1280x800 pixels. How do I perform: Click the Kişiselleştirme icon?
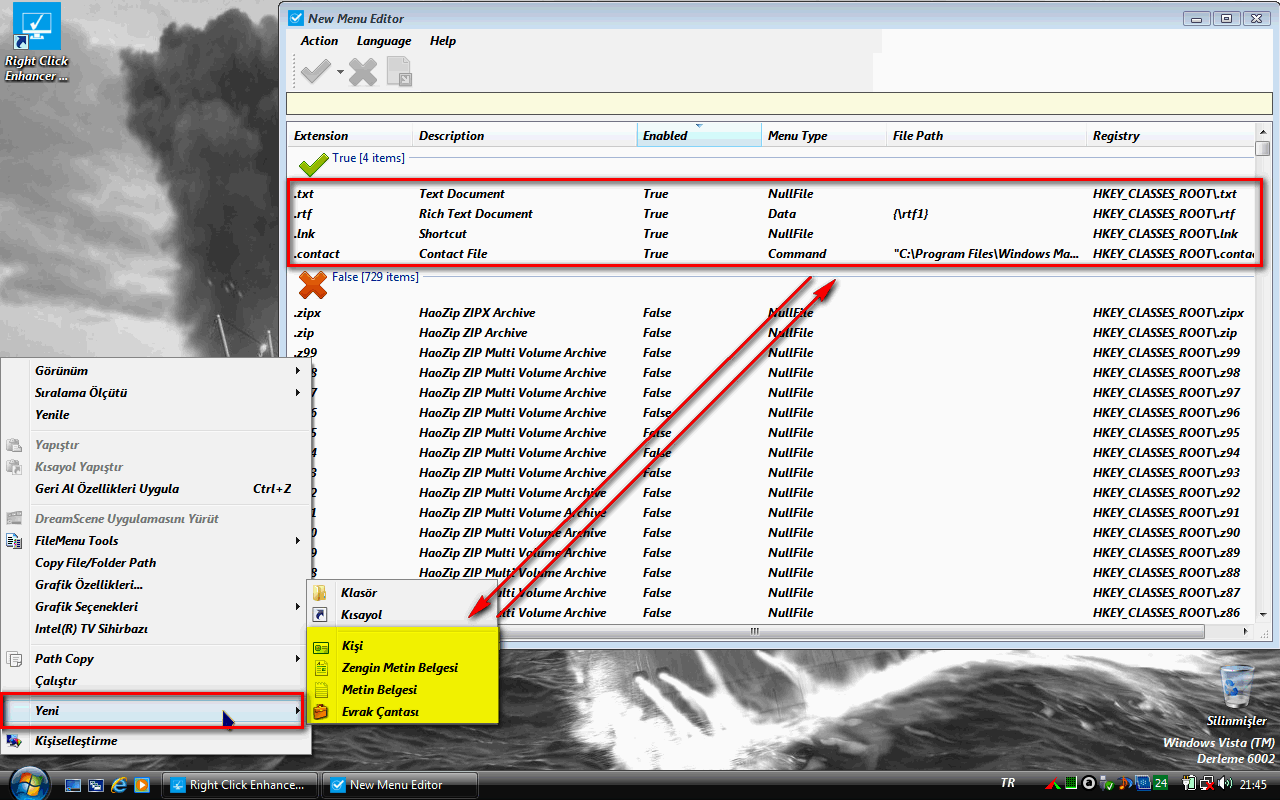click(x=15, y=741)
